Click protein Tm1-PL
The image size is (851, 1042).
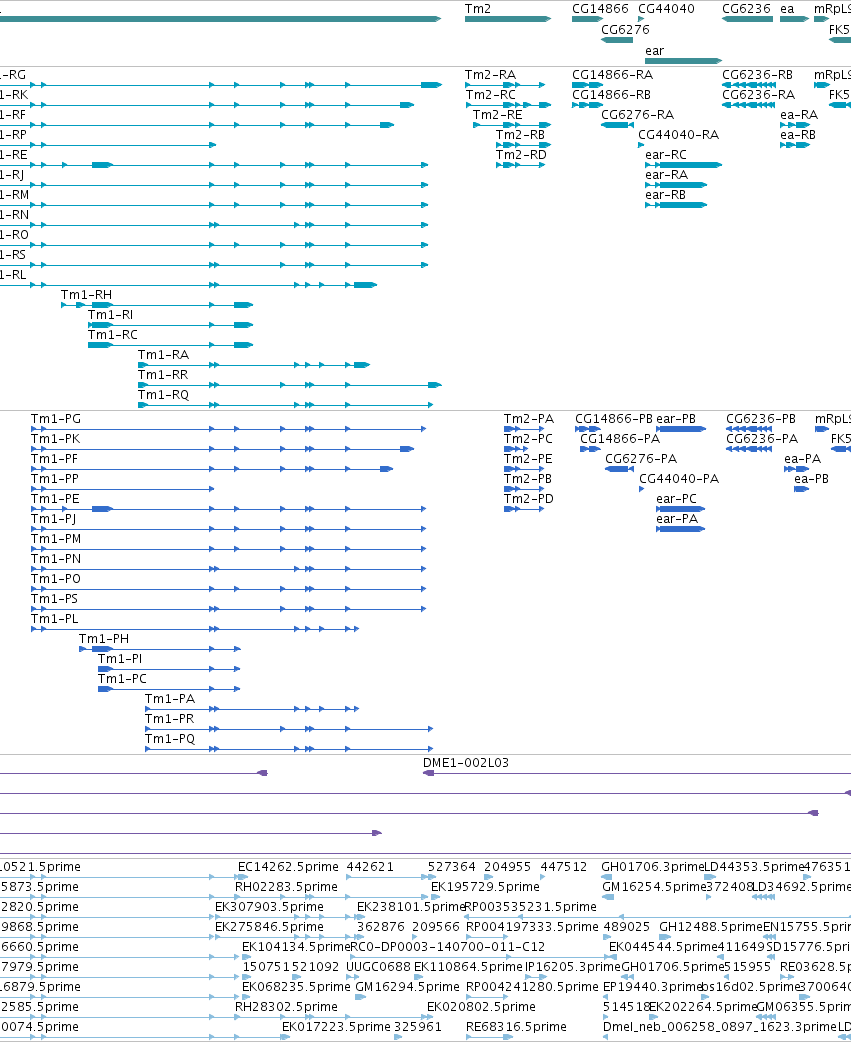pyautogui.click(x=195, y=629)
